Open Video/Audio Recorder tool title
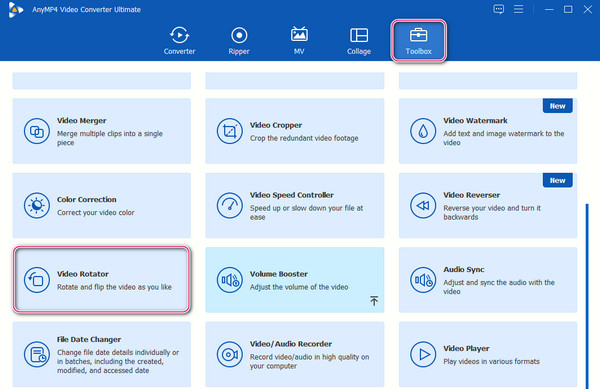This screenshot has height=389, width=600. click(x=291, y=344)
